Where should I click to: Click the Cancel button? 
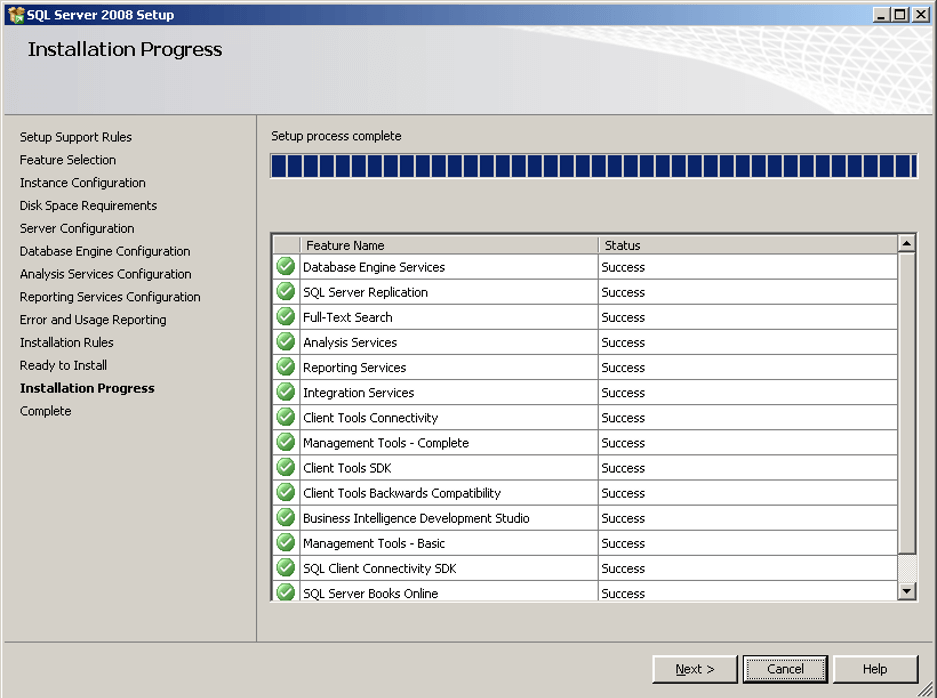[785, 669]
